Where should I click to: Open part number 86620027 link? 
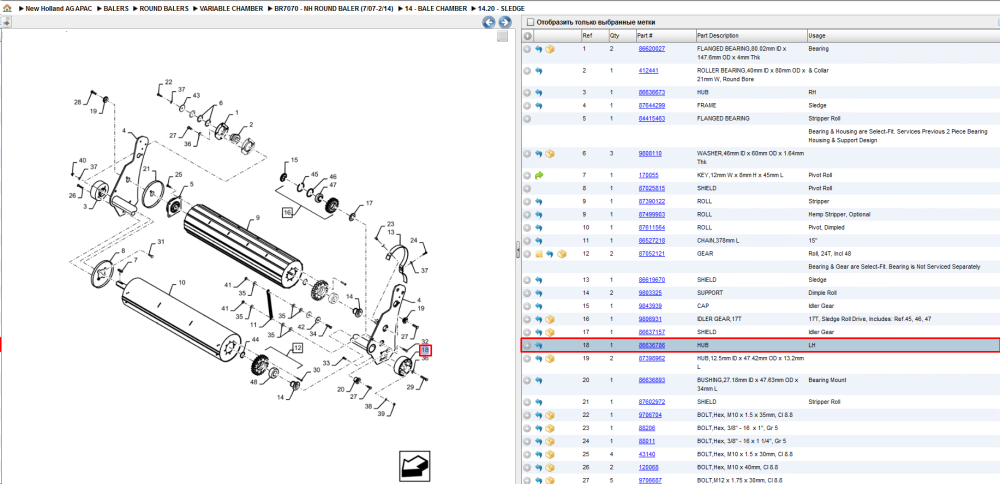click(x=652, y=49)
